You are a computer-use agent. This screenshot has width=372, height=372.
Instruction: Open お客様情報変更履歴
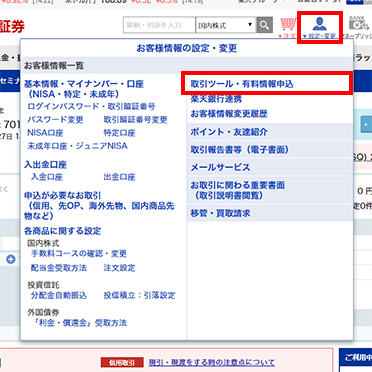pyautogui.click(x=229, y=114)
